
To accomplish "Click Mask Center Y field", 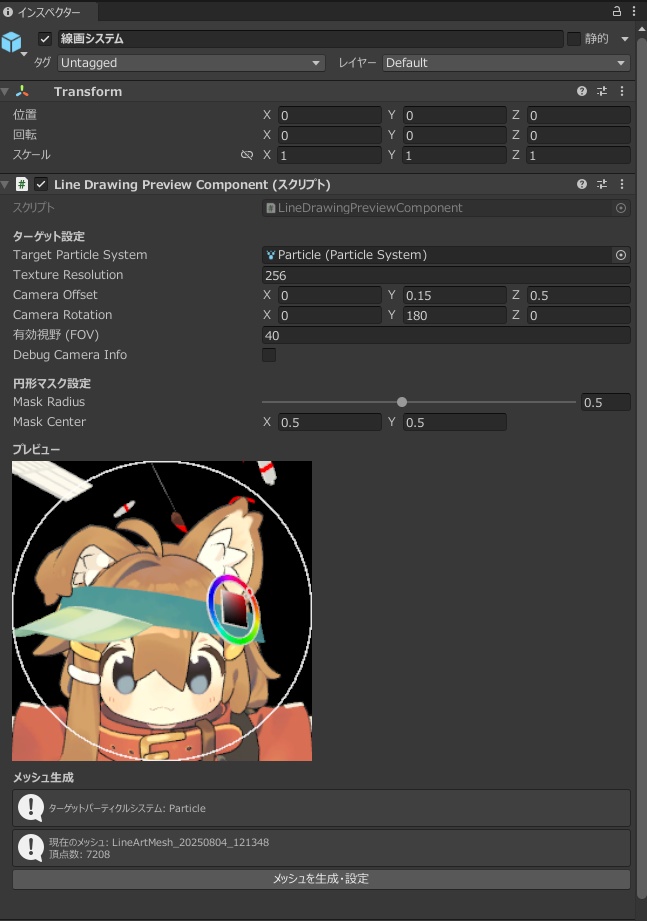I will coord(454,422).
